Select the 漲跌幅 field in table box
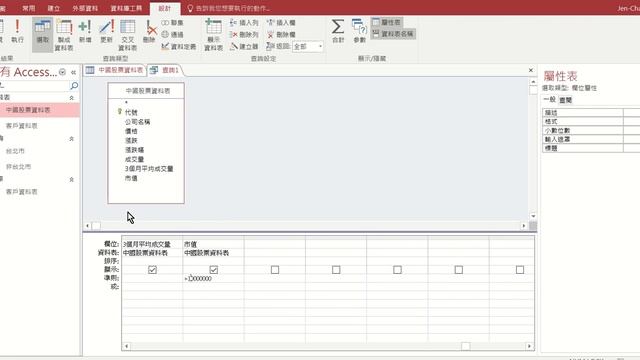The height and width of the screenshot is (360, 640). click(134, 150)
